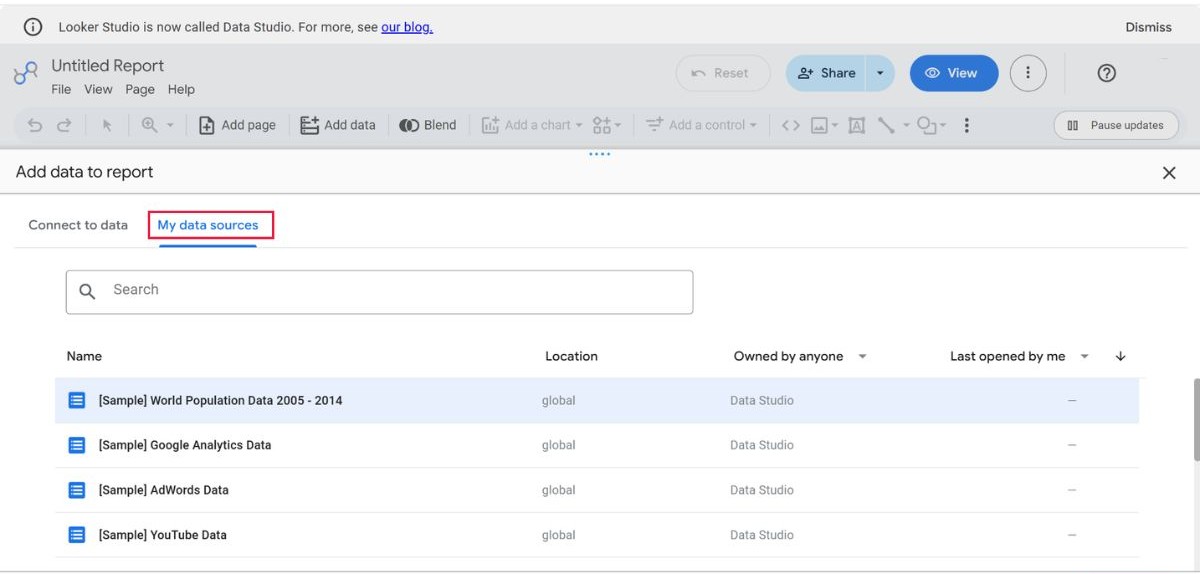Toggle the sort direction arrow
The width and height of the screenshot is (1200, 574).
coord(1120,356)
